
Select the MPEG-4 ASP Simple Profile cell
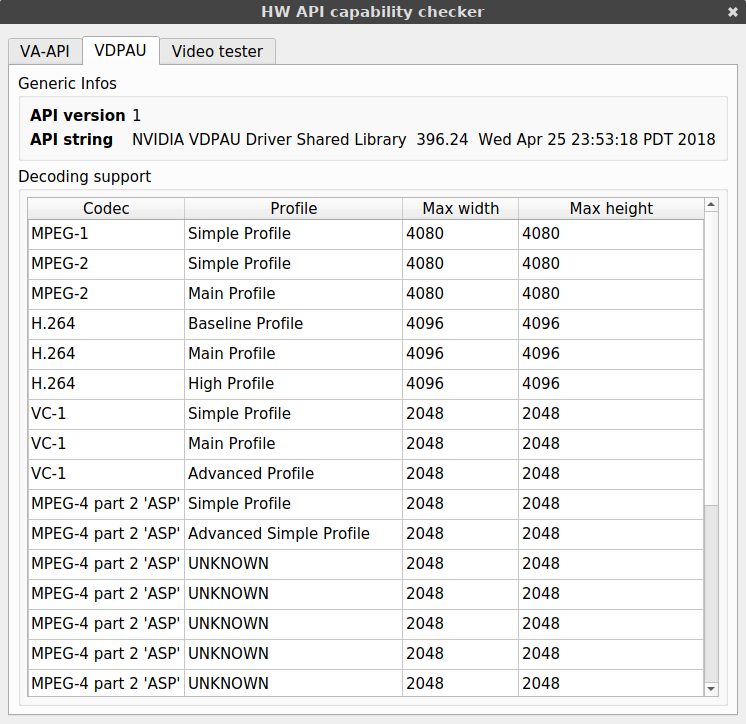pyautogui.click(x=294, y=503)
